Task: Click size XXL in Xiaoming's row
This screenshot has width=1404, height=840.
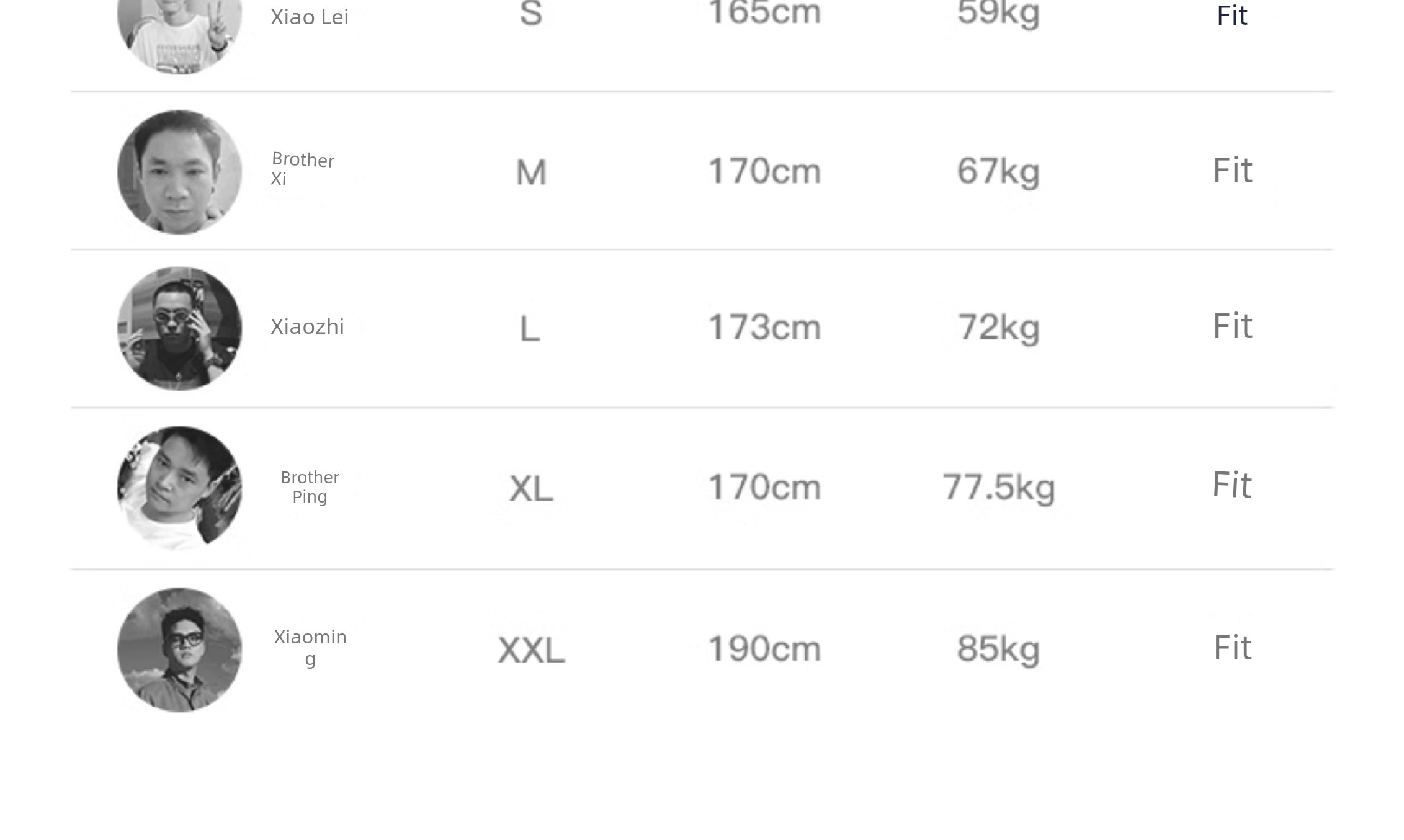Action: point(532,650)
